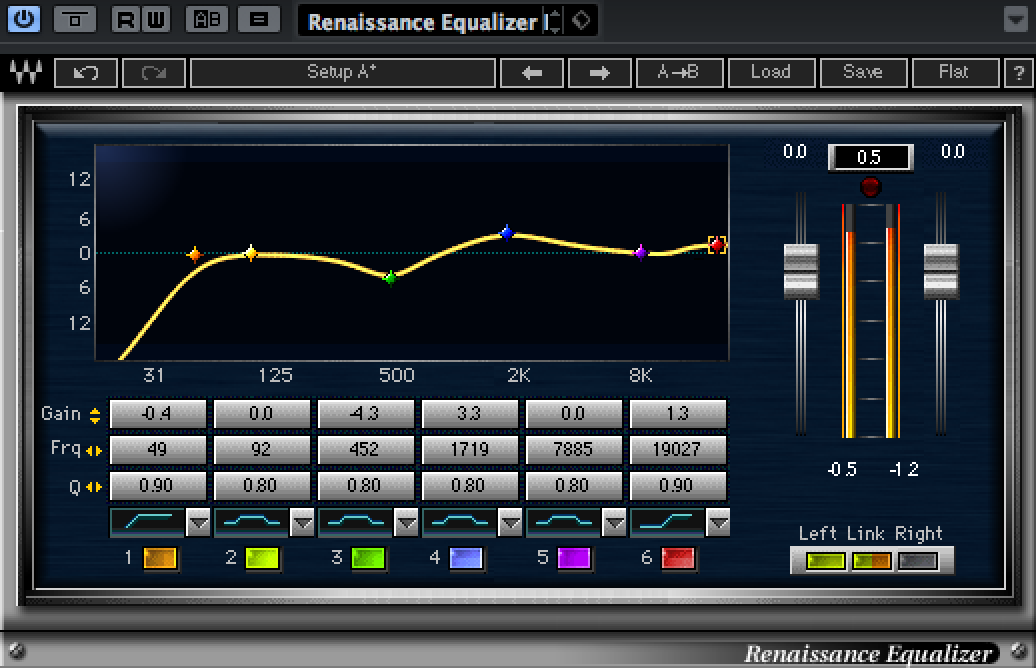The width and height of the screenshot is (1036, 668).
Task: Click band 3 frequency value 452
Action: pos(366,450)
